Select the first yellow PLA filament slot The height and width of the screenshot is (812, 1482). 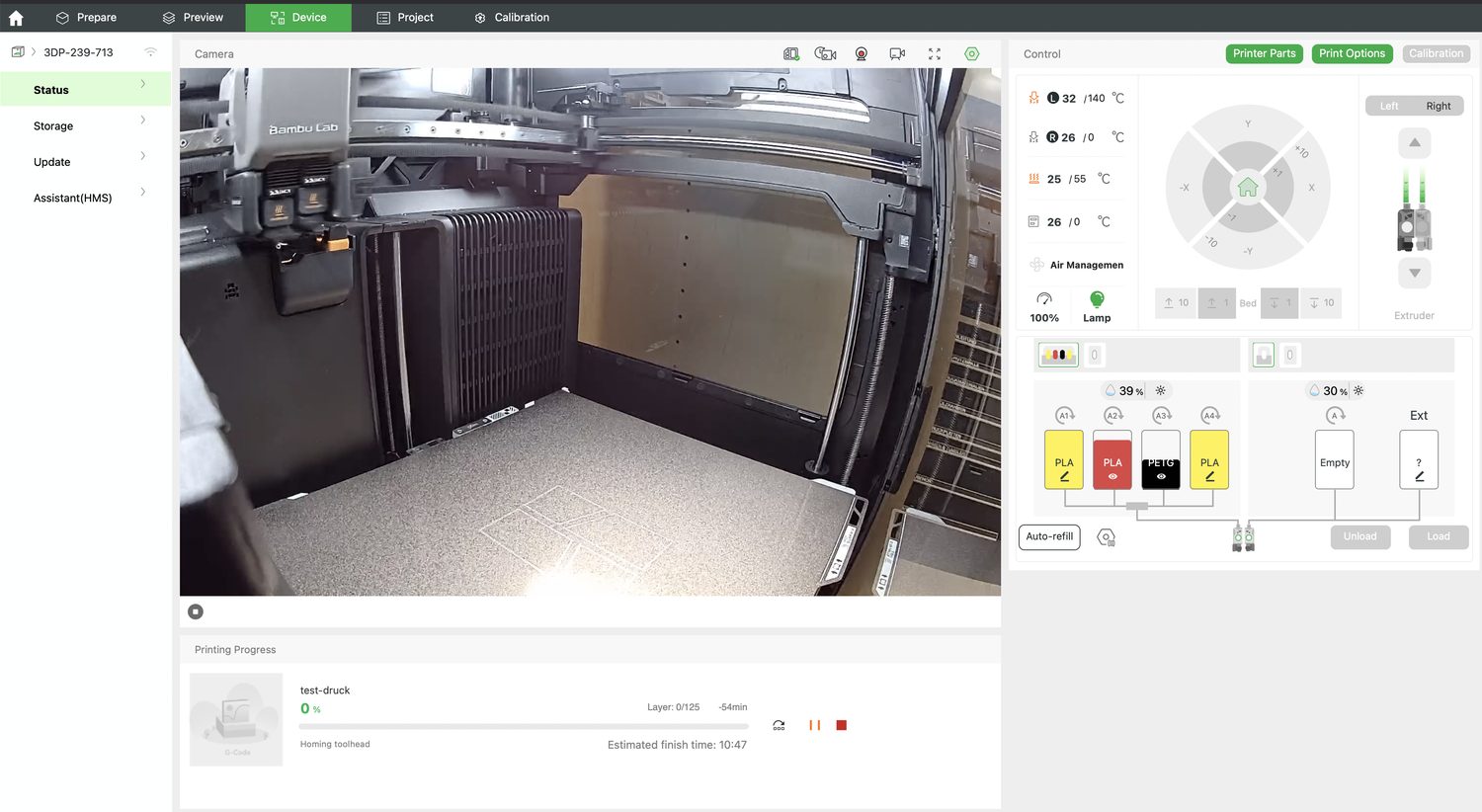pyautogui.click(x=1064, y=459)
